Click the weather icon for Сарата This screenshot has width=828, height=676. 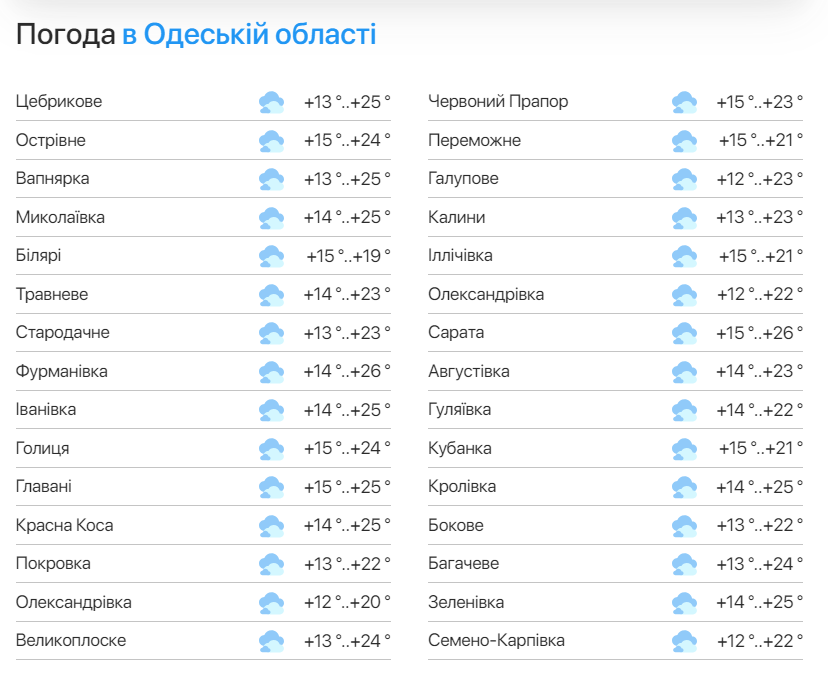[684, 333]
